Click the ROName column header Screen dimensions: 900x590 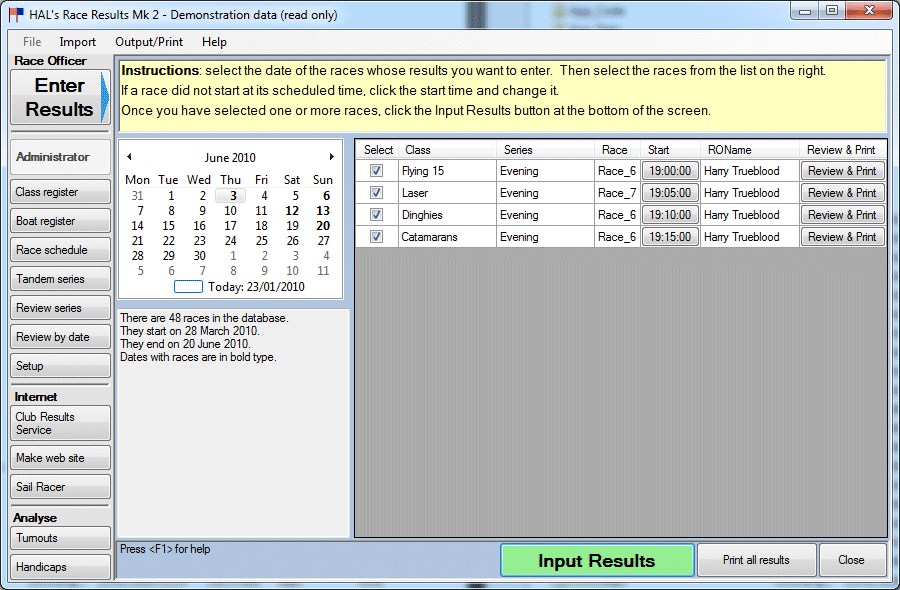750,150
